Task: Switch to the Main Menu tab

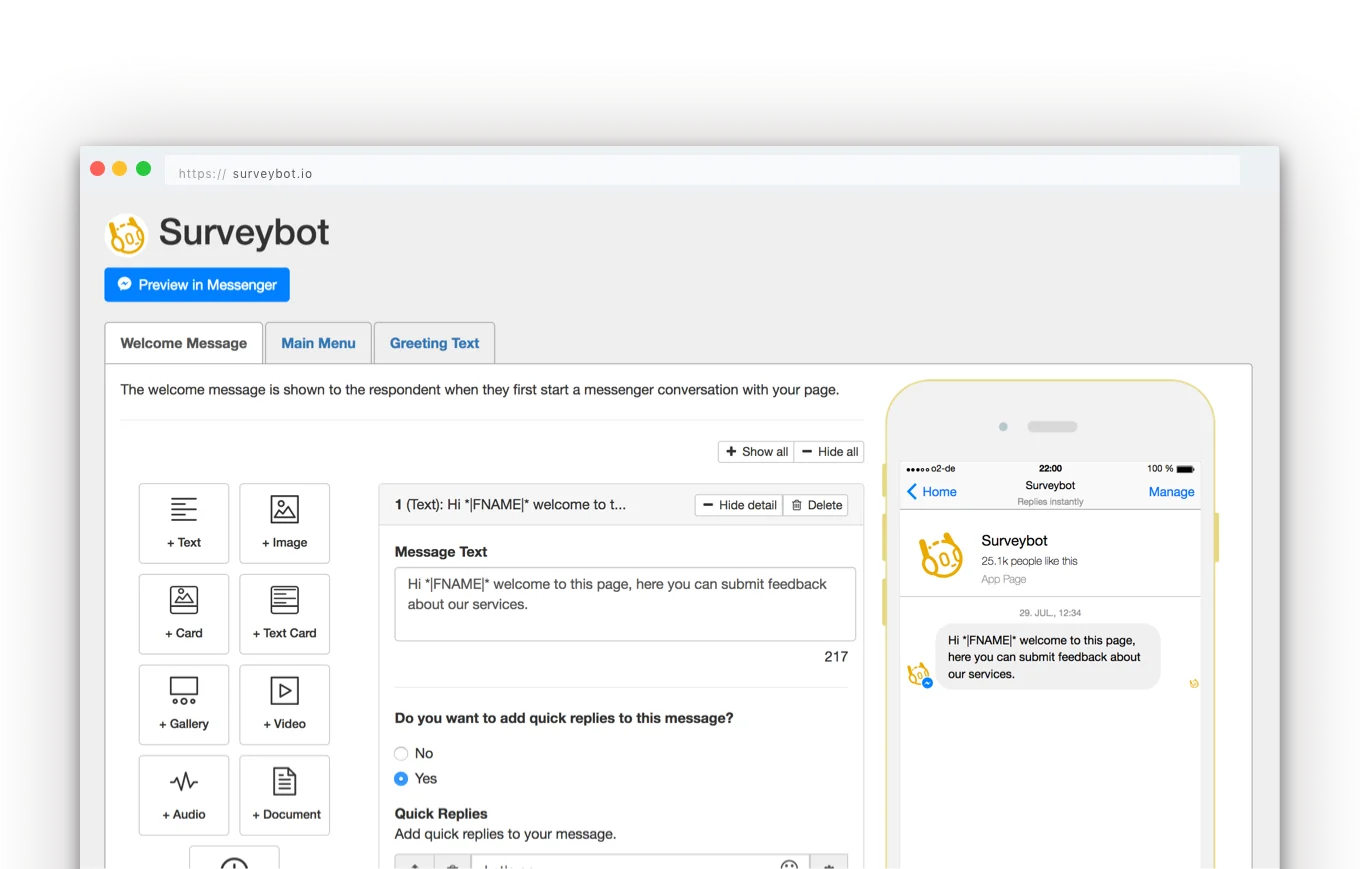Action: click(x=318, y=342)
